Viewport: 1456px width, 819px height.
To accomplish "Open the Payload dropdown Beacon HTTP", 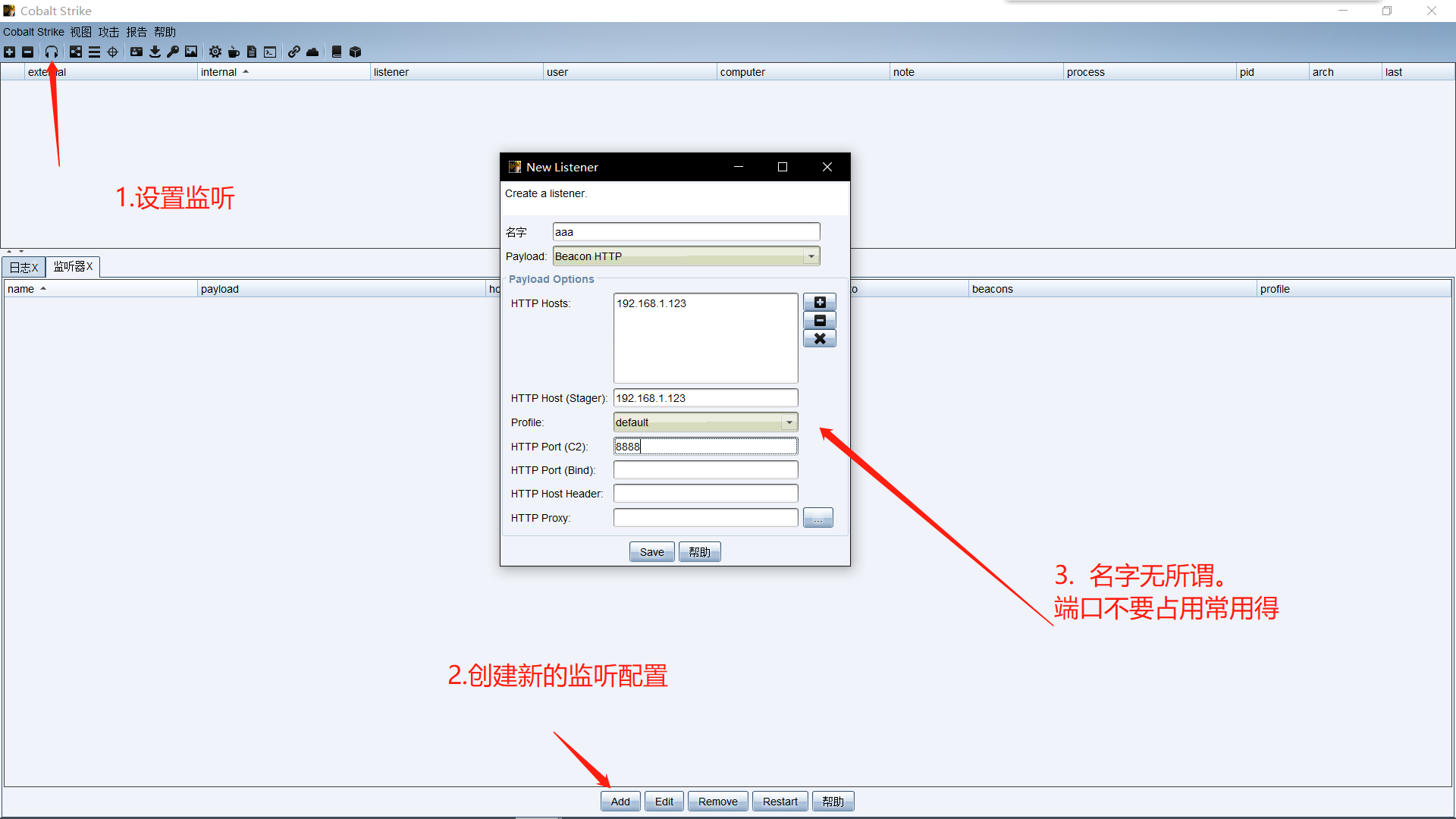I will [686, 256].
